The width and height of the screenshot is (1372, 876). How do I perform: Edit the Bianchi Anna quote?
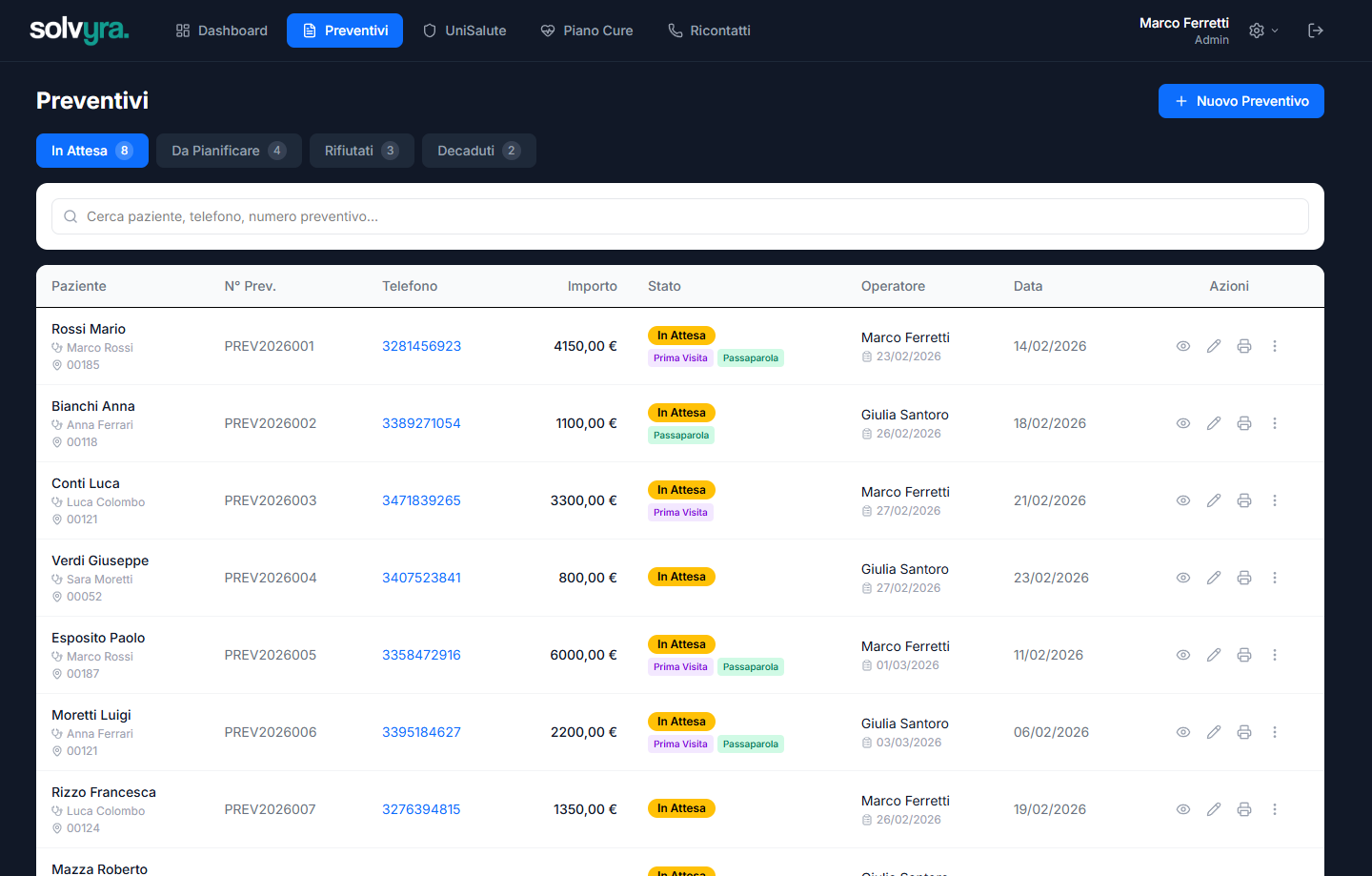1213,423
